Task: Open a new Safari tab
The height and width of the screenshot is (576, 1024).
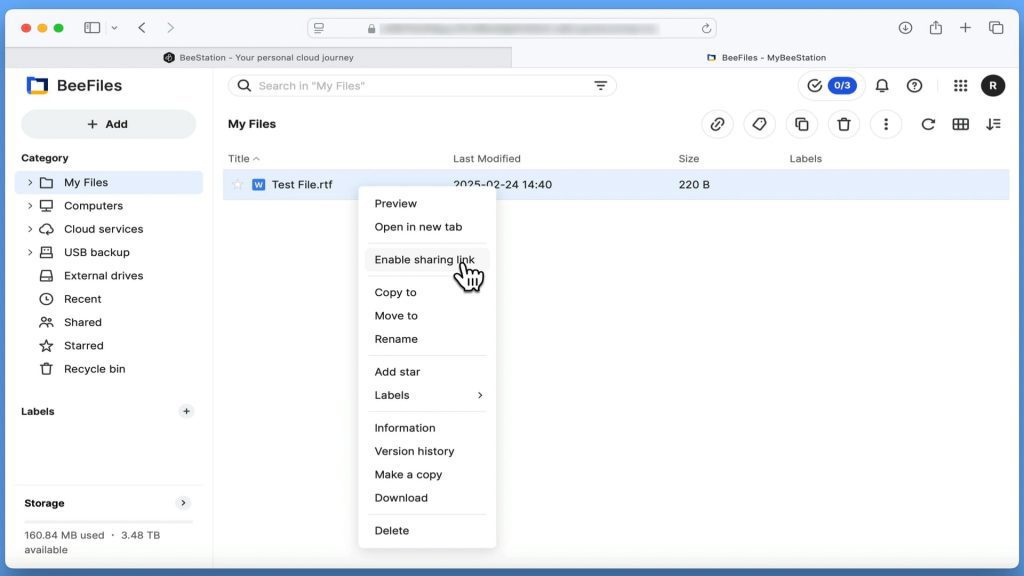Action: click(965, 27)
